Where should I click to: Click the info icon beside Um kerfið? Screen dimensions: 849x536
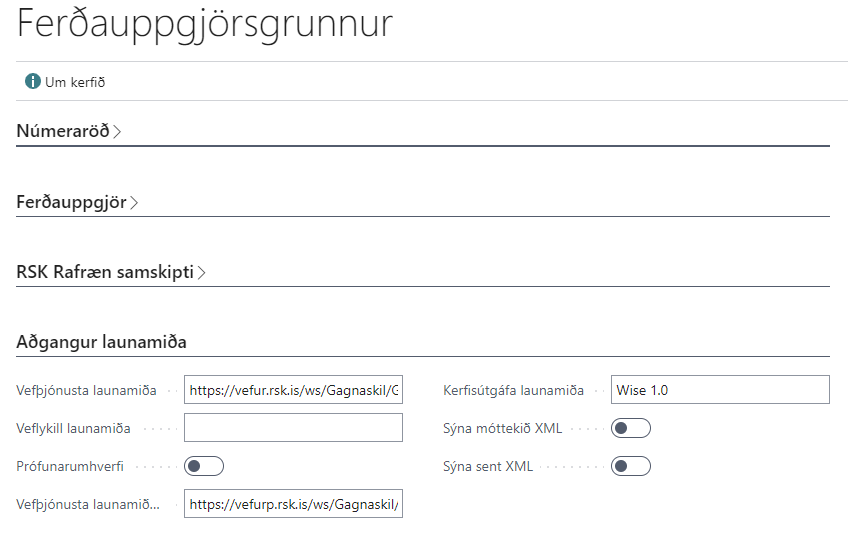33,82
